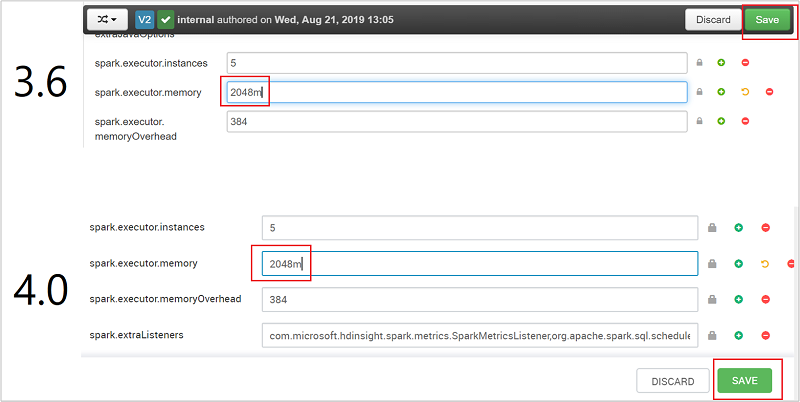
Task: Click lock icon for memoryOverhead row in 3.6 view
Action: 699,121
